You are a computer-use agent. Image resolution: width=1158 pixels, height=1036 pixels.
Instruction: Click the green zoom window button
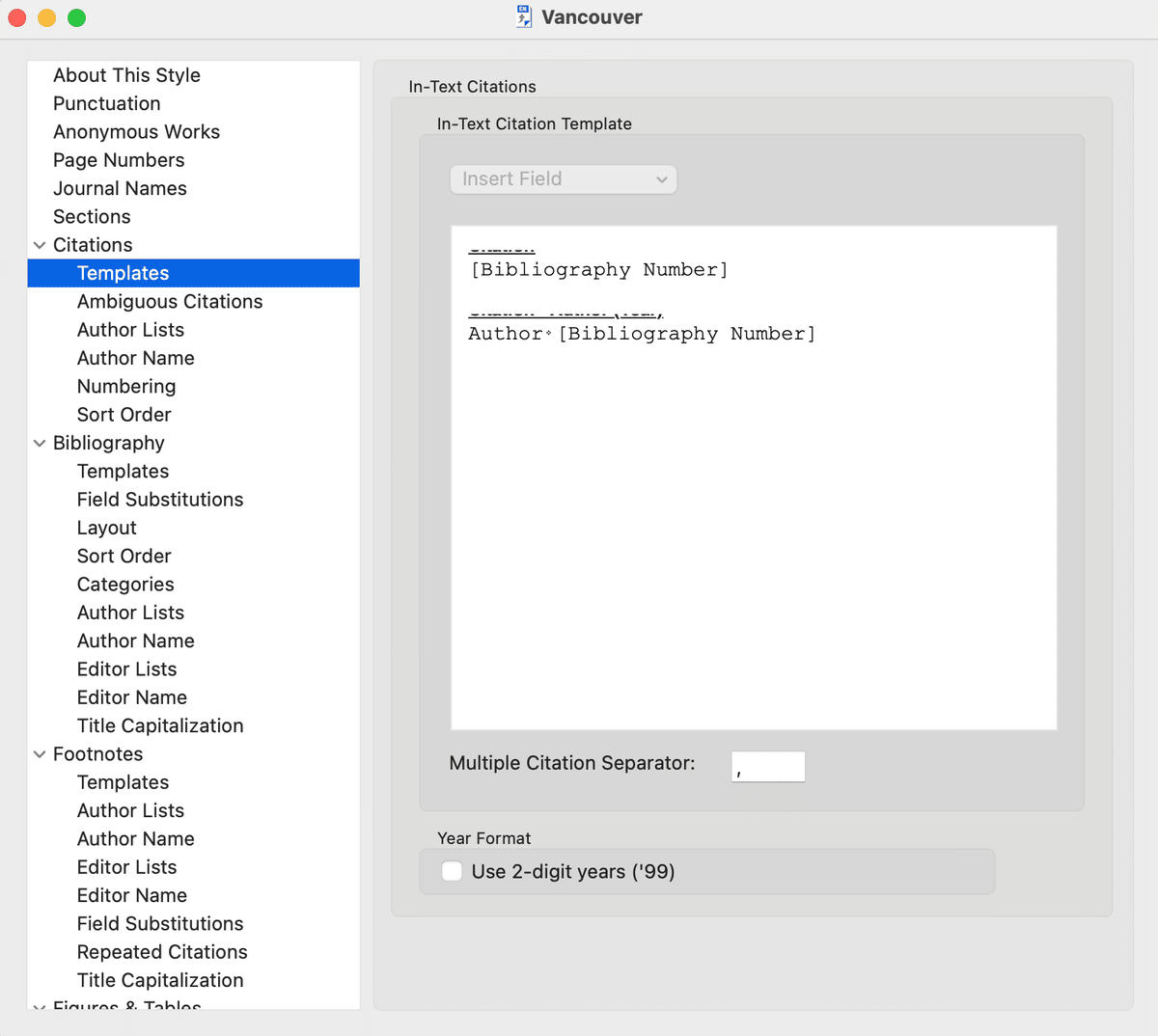point(77,17)
